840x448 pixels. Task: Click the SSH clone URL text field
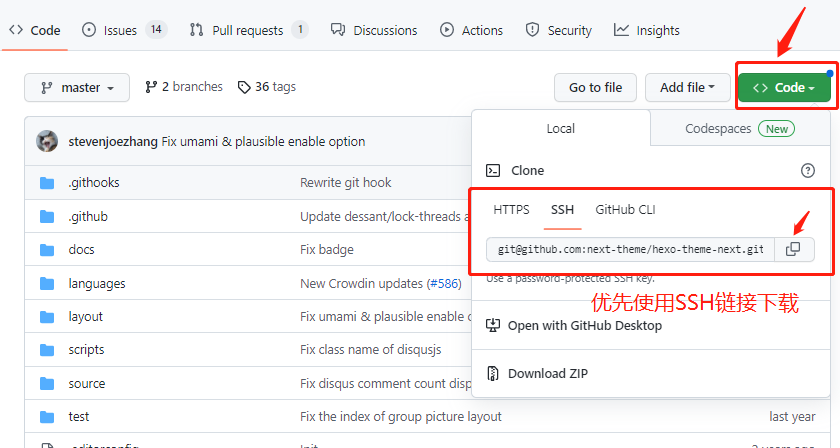pyautogui.click(x=631, y=249)
